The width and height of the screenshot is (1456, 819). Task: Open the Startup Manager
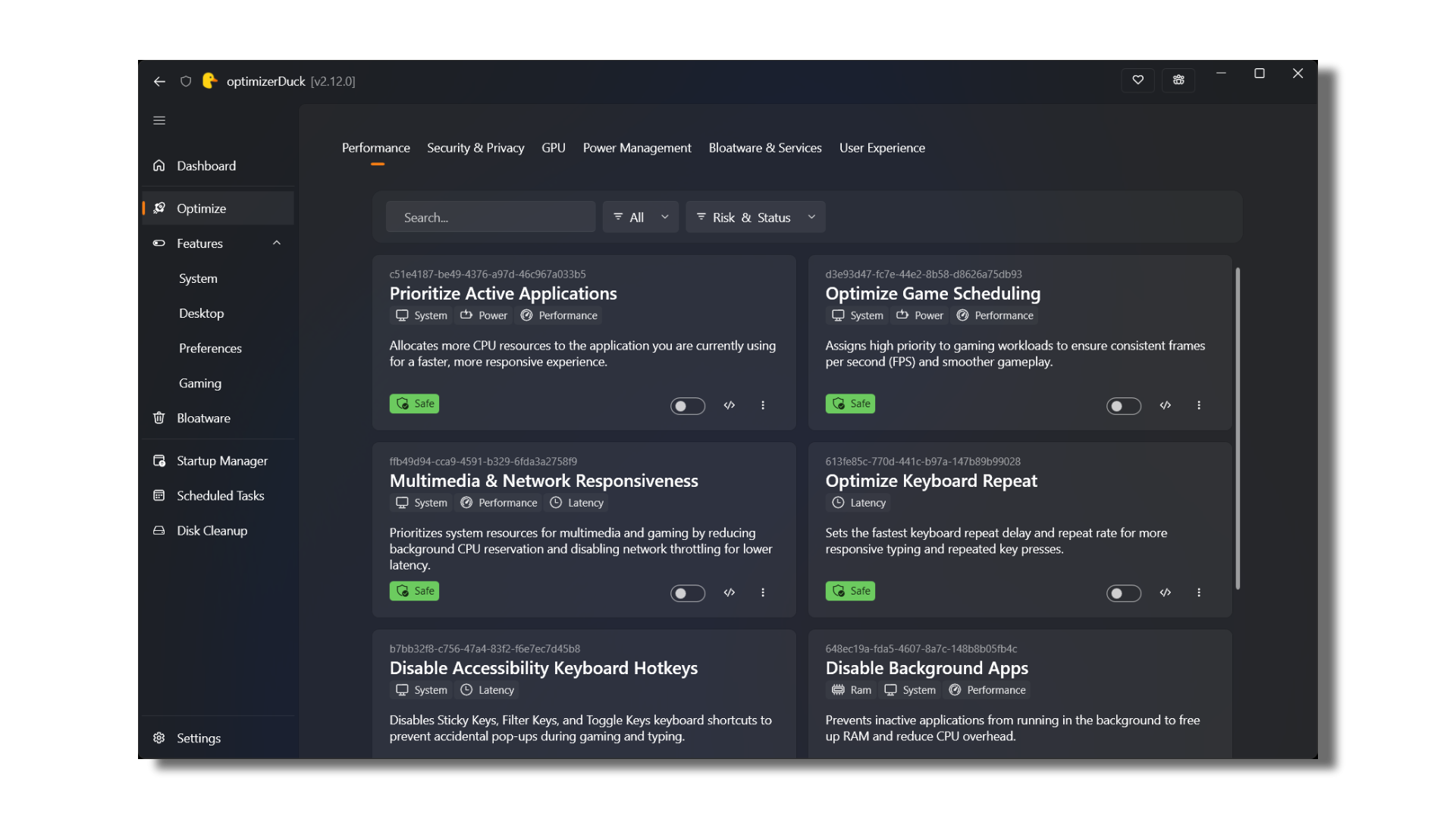(218, 460)
